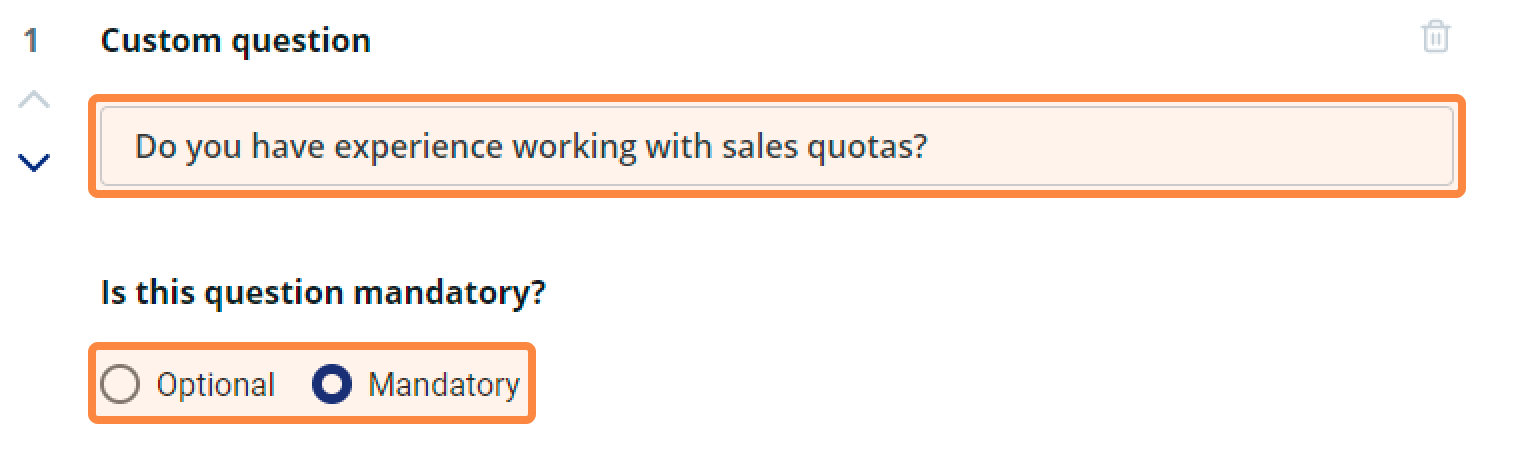Viewport: 1518px width, 472px height.
Task: Click the Optional label text
Action: click(215, 386)
